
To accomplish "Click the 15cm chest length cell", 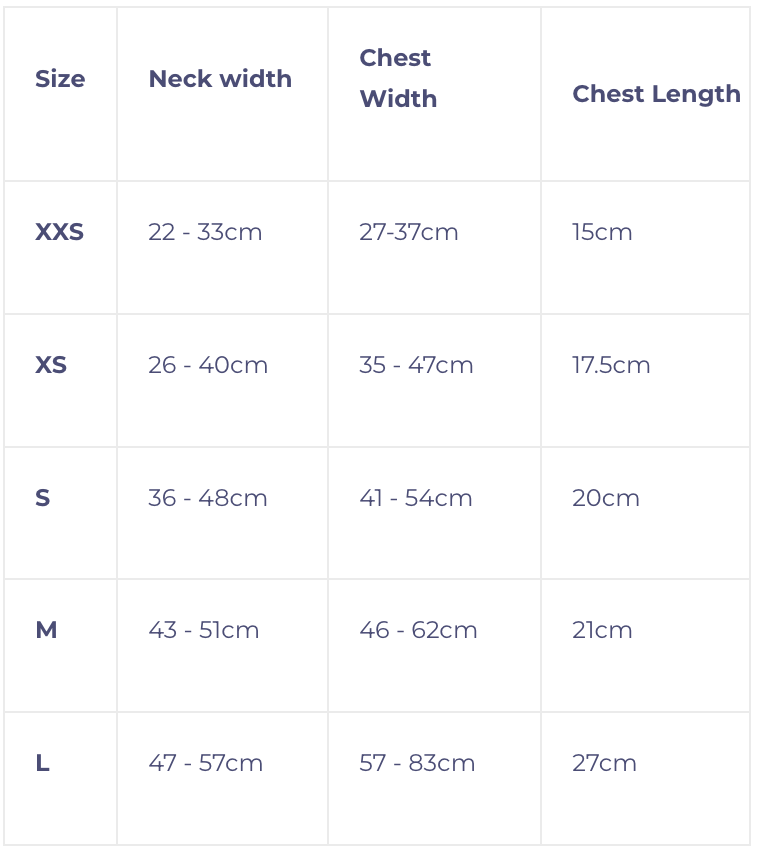I will click(602, 232).
